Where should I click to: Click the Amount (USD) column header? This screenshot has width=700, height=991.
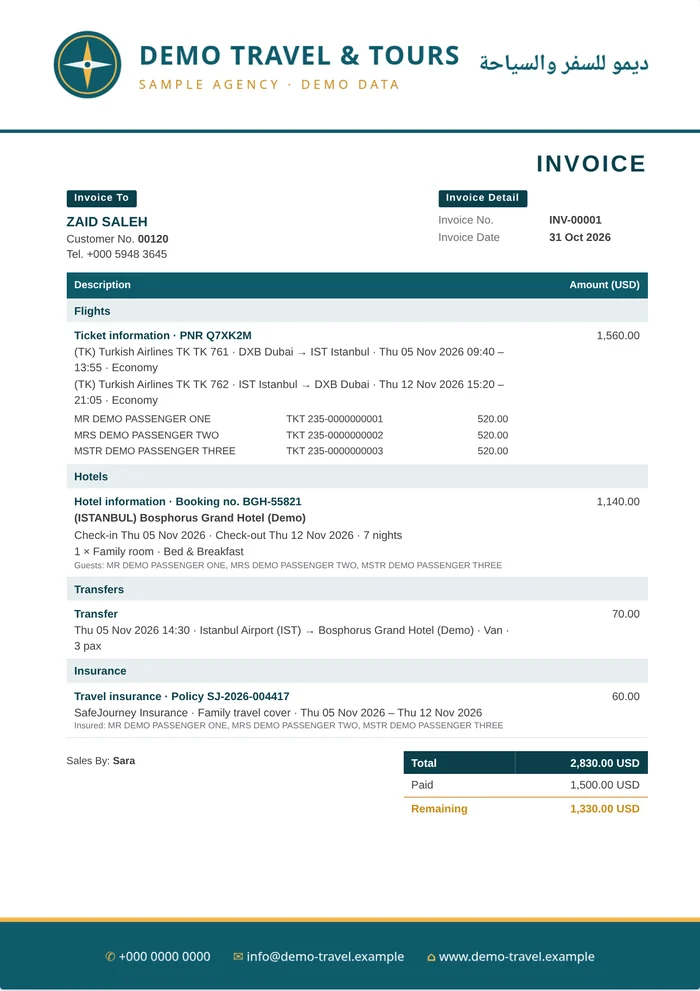point(604,285)
